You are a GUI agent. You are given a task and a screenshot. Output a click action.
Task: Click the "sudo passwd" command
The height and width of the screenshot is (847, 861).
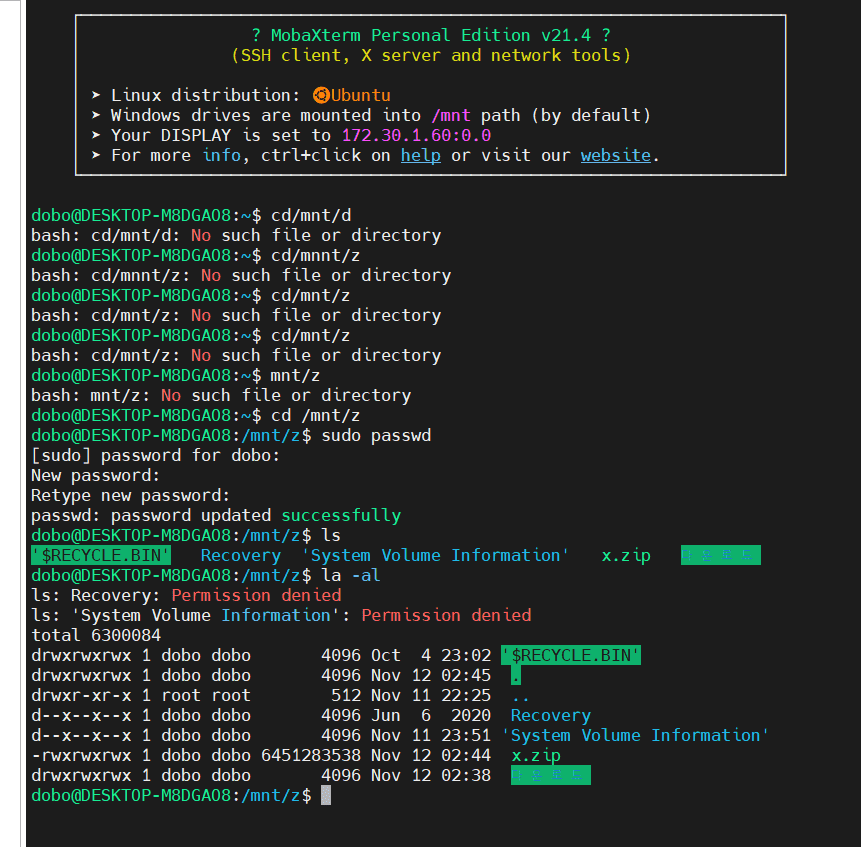click(x=376, y=436)
